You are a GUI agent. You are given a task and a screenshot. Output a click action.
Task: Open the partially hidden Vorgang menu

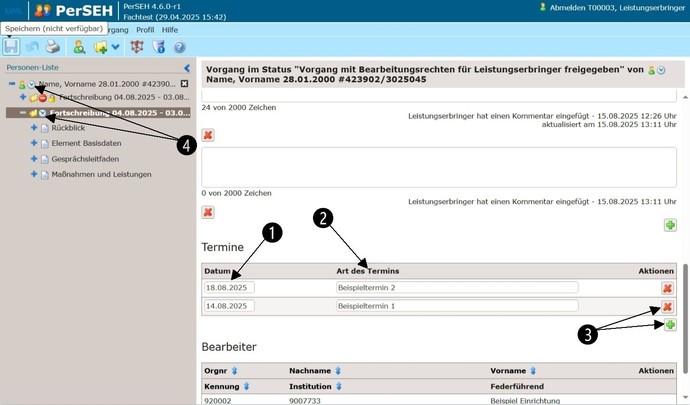118,29
